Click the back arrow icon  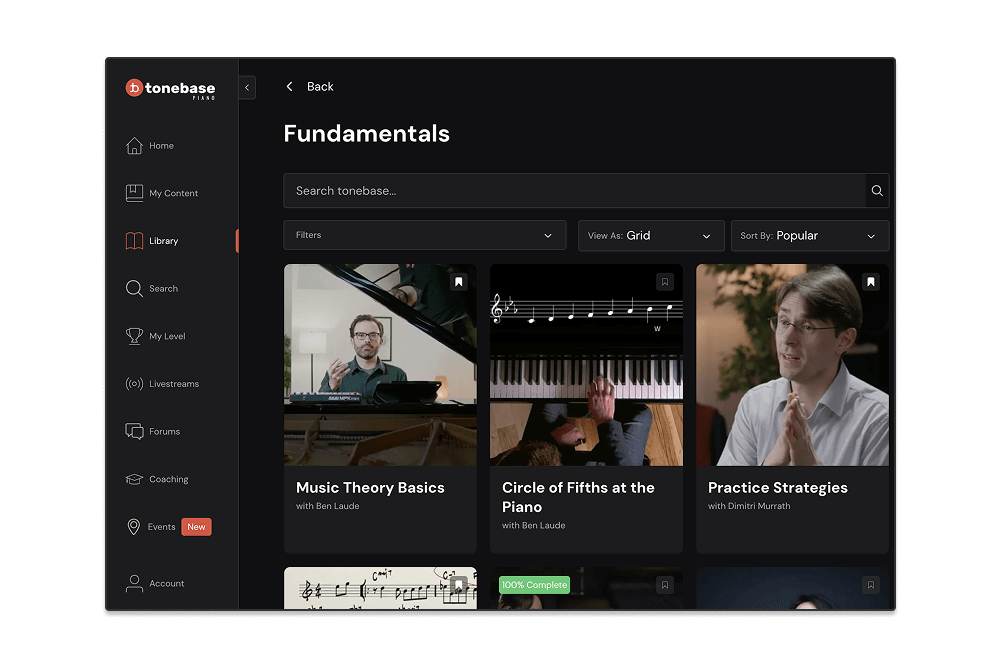290,86
